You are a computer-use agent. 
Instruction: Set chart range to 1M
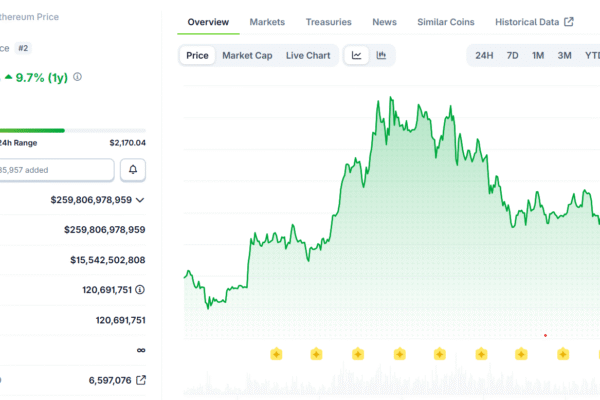tap(538, 55)
